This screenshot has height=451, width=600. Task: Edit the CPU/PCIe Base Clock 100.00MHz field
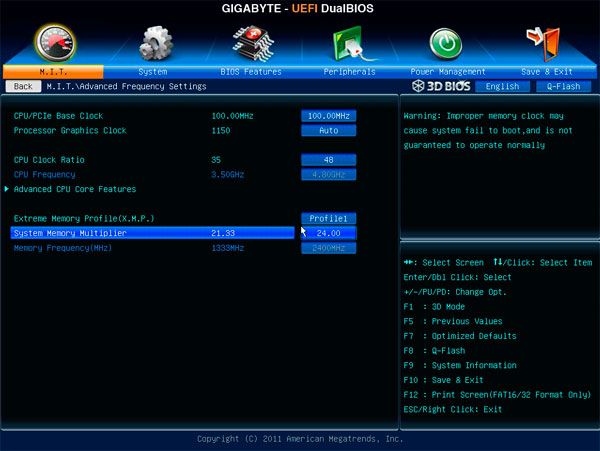[x=328, y=116]
